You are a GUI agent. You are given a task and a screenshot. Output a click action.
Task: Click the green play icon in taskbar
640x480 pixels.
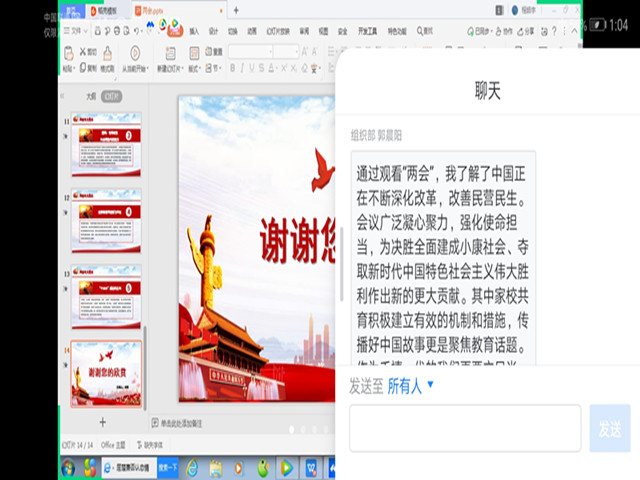coord(287,467)
